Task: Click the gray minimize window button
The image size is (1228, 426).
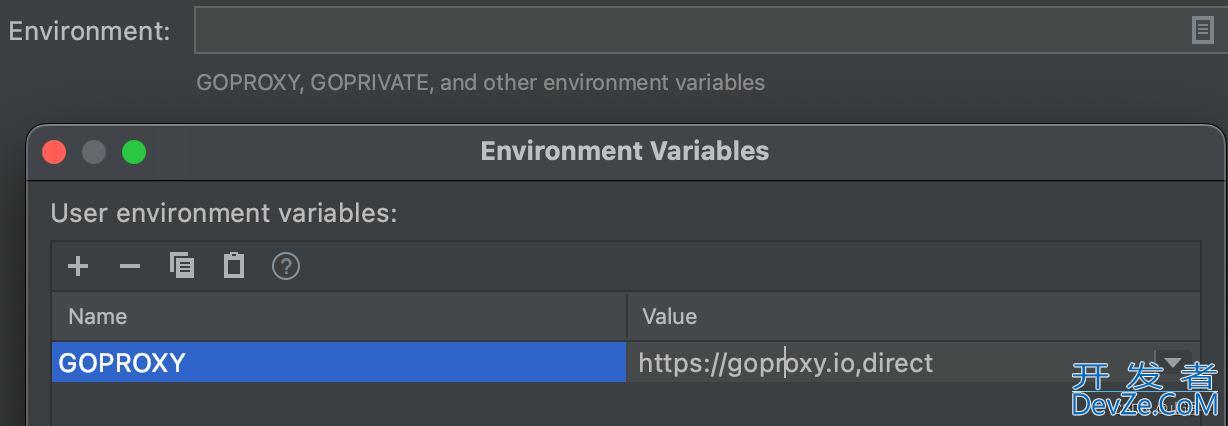Action: pos(94,152)
